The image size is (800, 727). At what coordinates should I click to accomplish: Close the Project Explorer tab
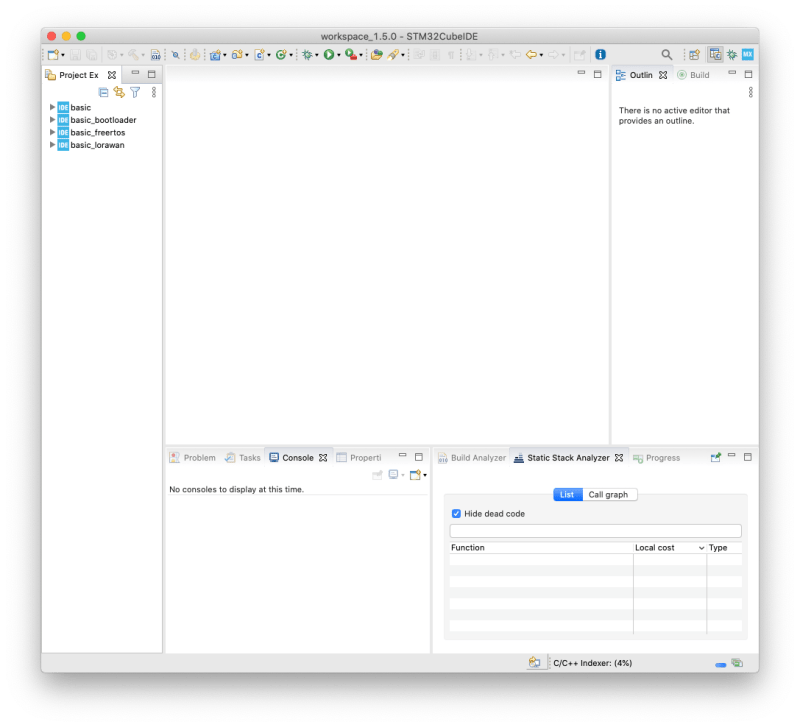112,75
